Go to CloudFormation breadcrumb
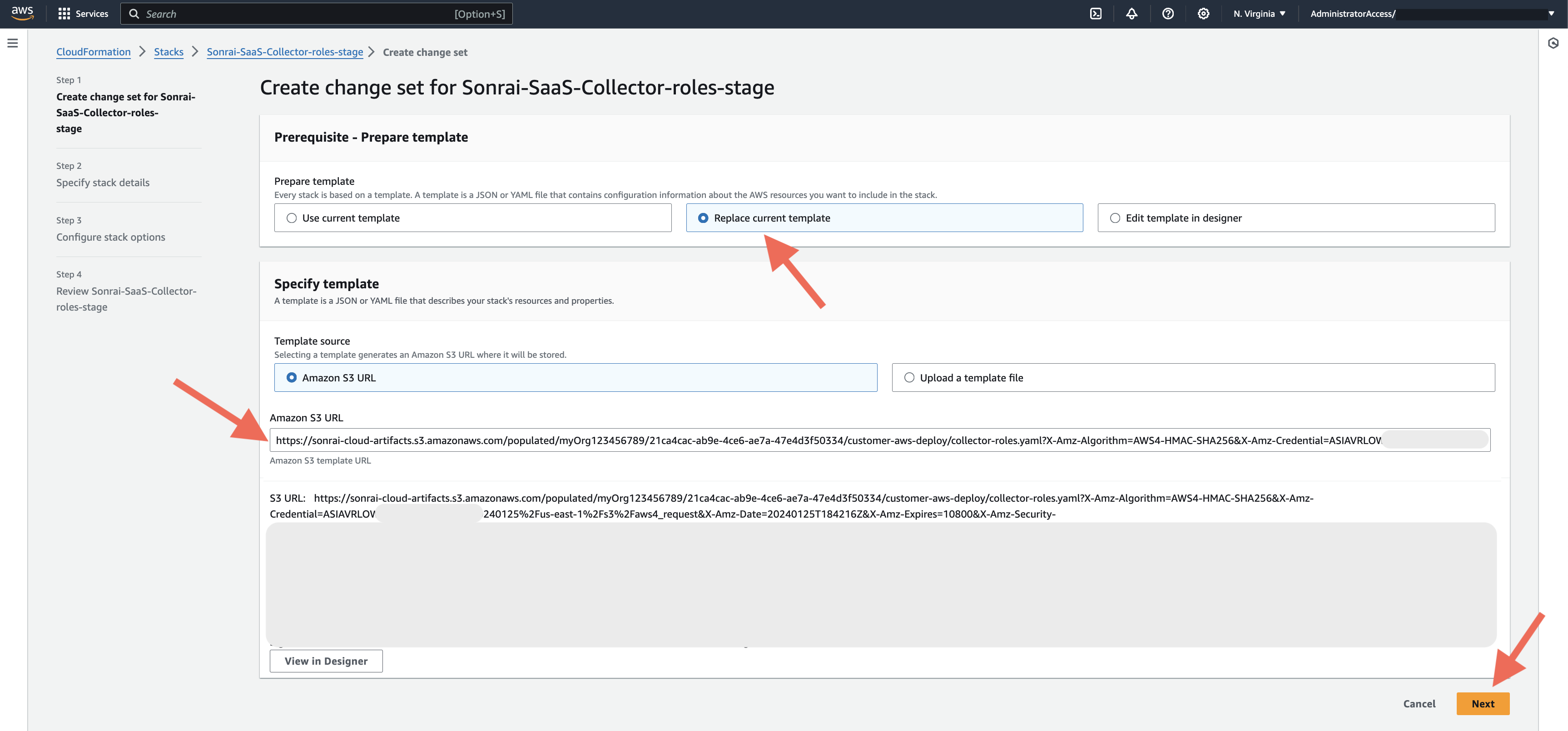Image resolution: width=1568 pixels, height=731 pixels. coord(93,52)
